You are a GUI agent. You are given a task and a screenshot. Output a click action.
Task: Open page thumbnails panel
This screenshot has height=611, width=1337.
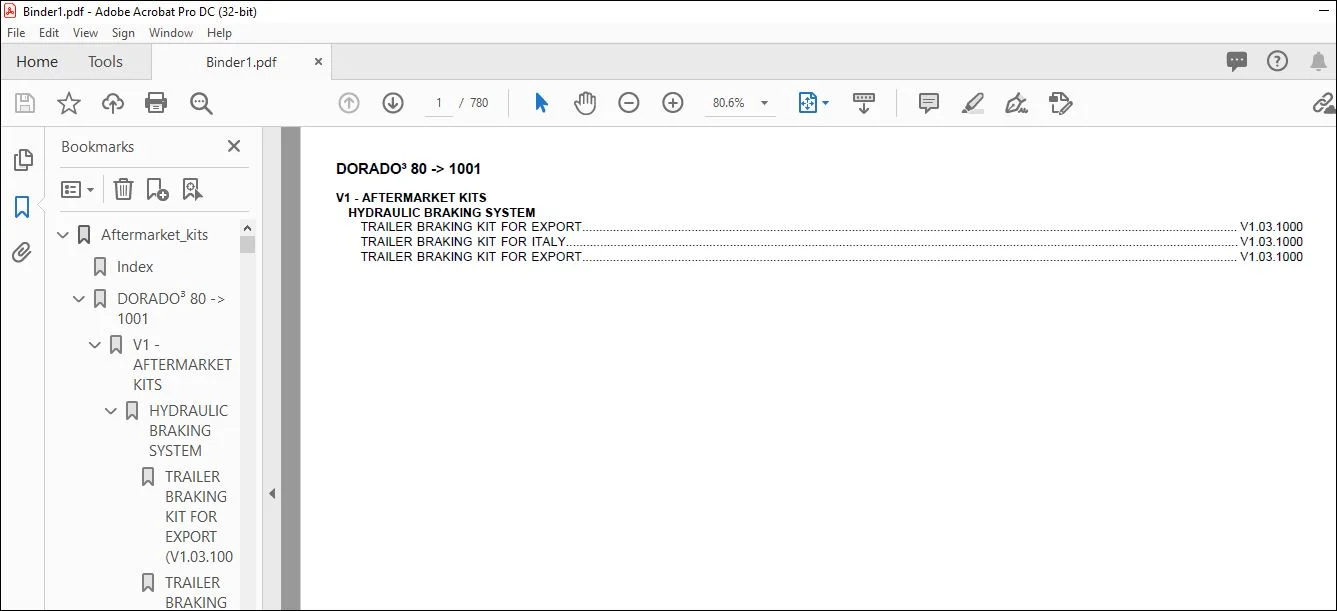click(22, 160)
